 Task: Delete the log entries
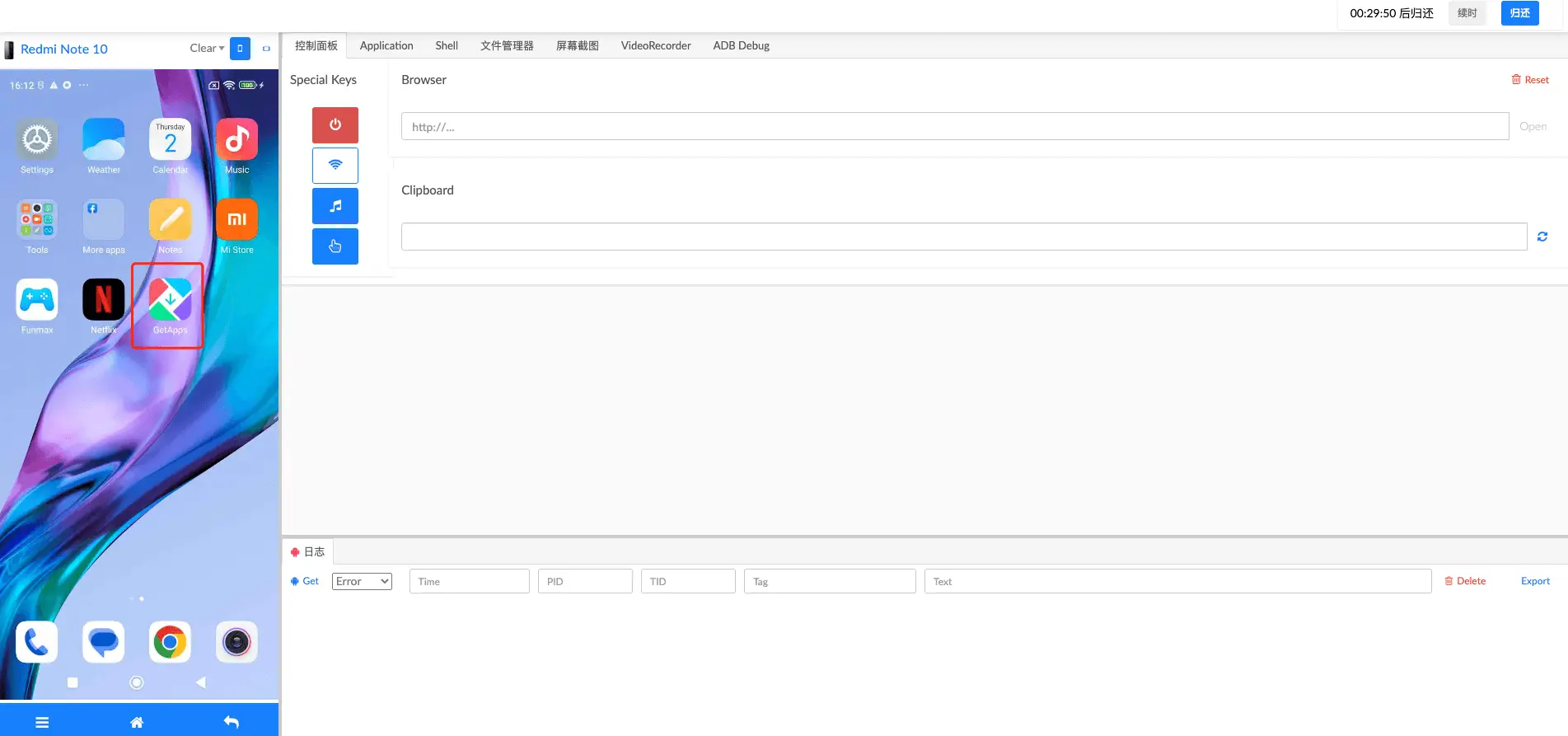click(x=1465, y=581)
